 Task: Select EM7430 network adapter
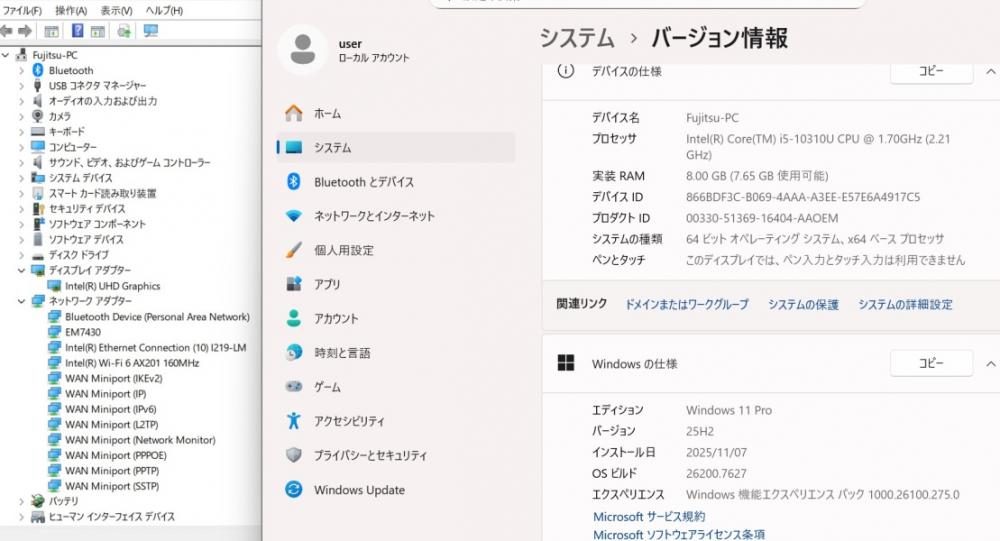83,332
